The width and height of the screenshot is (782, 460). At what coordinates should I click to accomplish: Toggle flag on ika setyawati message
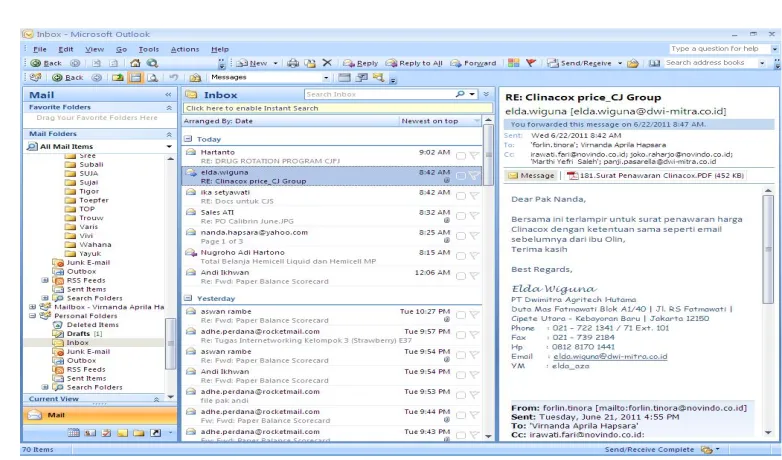pos(474,196)
